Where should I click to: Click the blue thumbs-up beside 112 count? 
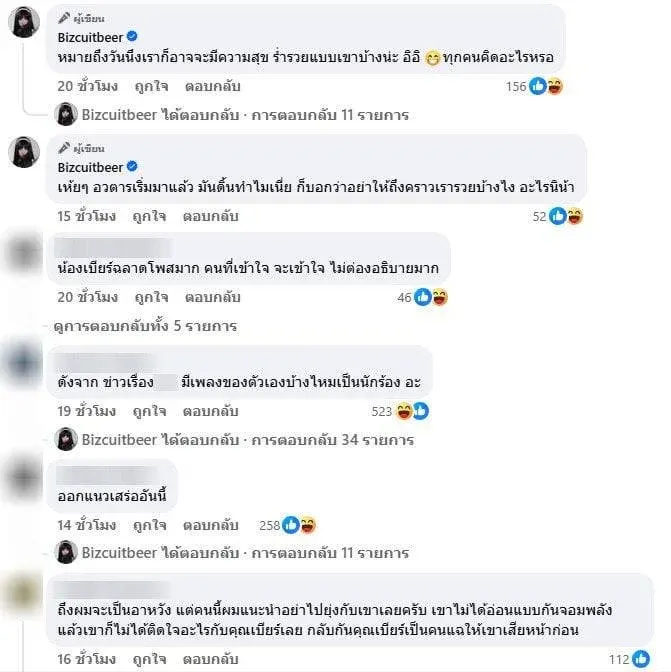[x=641, y=659]
